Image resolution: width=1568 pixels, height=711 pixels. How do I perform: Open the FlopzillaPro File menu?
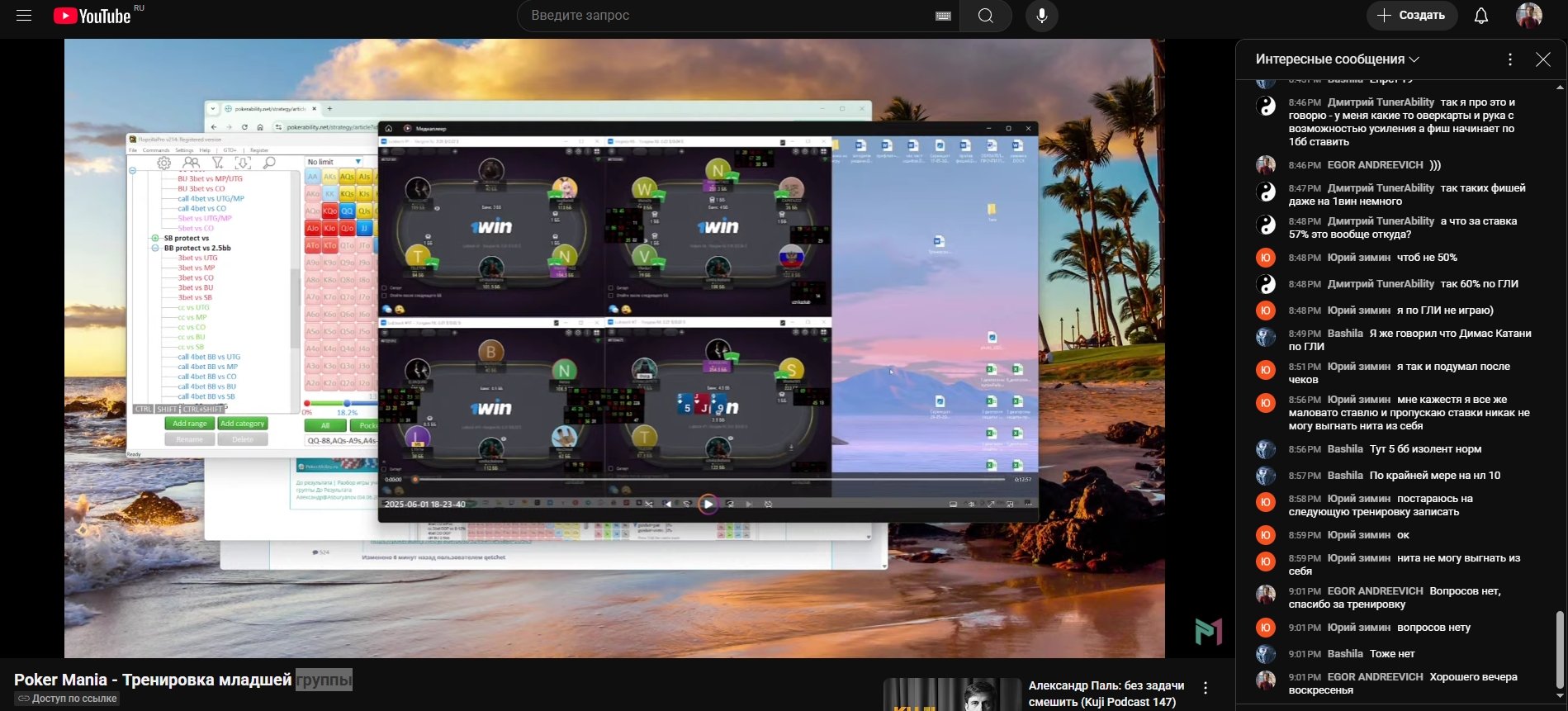pyautogui.click(x=133, y=150)
